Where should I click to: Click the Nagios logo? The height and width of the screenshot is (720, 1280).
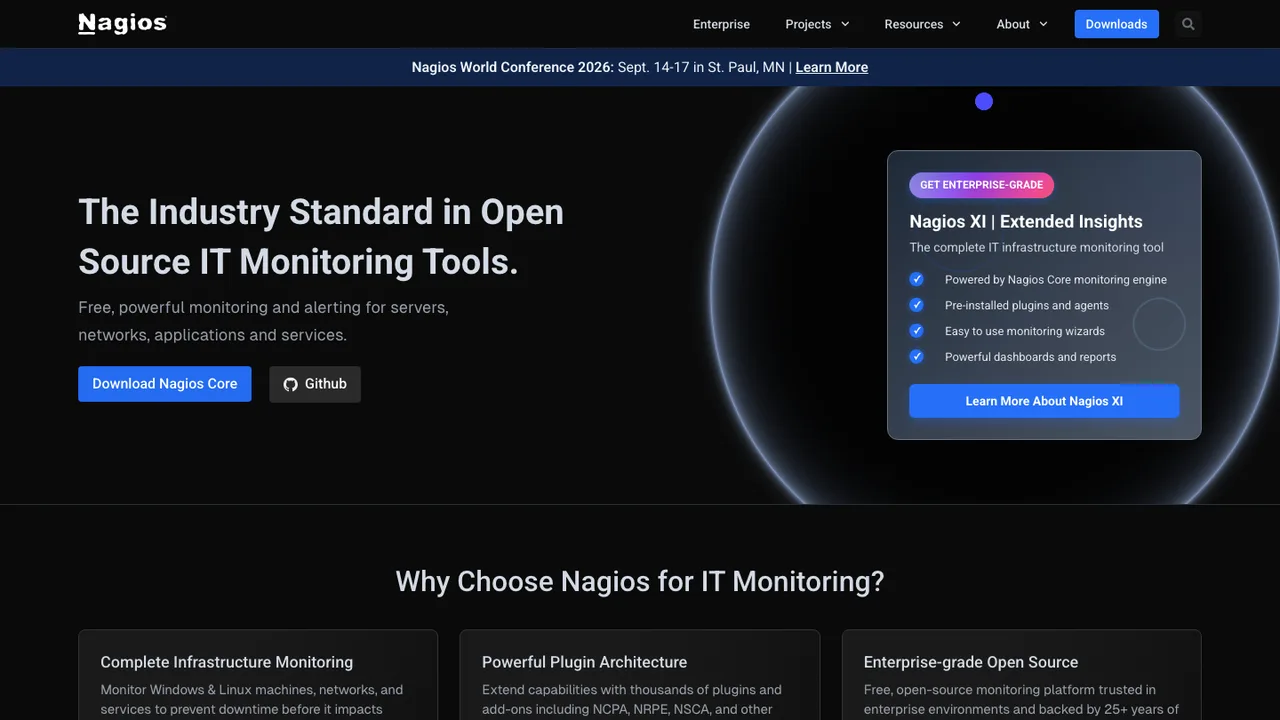[x=122, y=23]
